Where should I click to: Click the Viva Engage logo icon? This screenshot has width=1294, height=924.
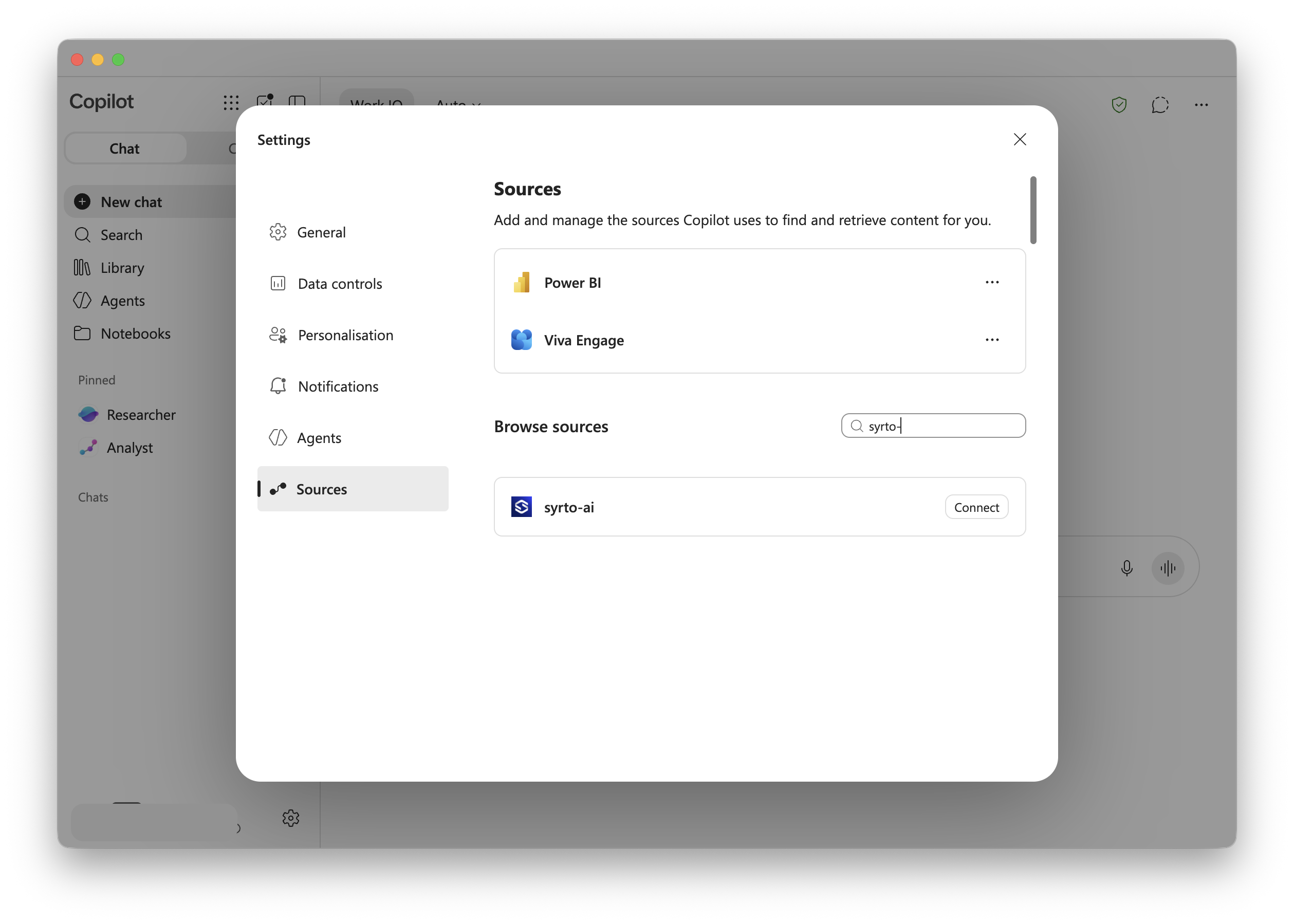[x=521, y=340]
